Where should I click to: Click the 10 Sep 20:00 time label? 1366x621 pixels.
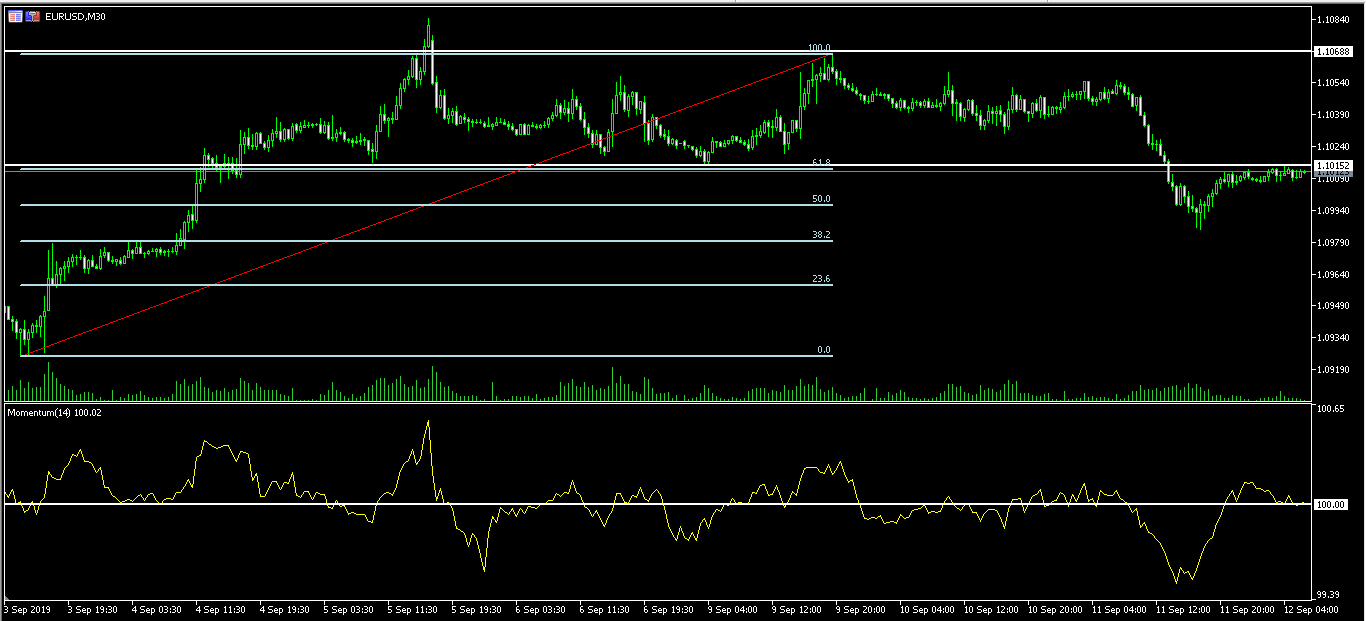point(1055,608)
